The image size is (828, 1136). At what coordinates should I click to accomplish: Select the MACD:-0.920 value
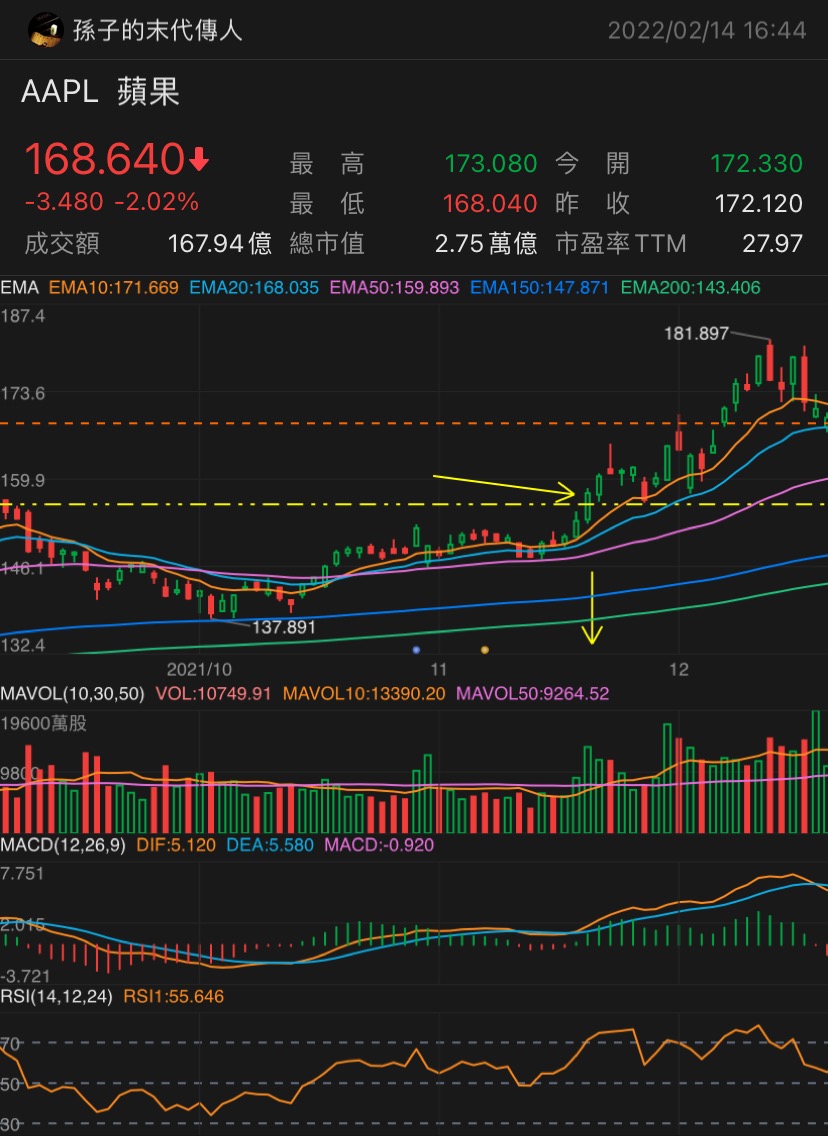pos(379,845)
